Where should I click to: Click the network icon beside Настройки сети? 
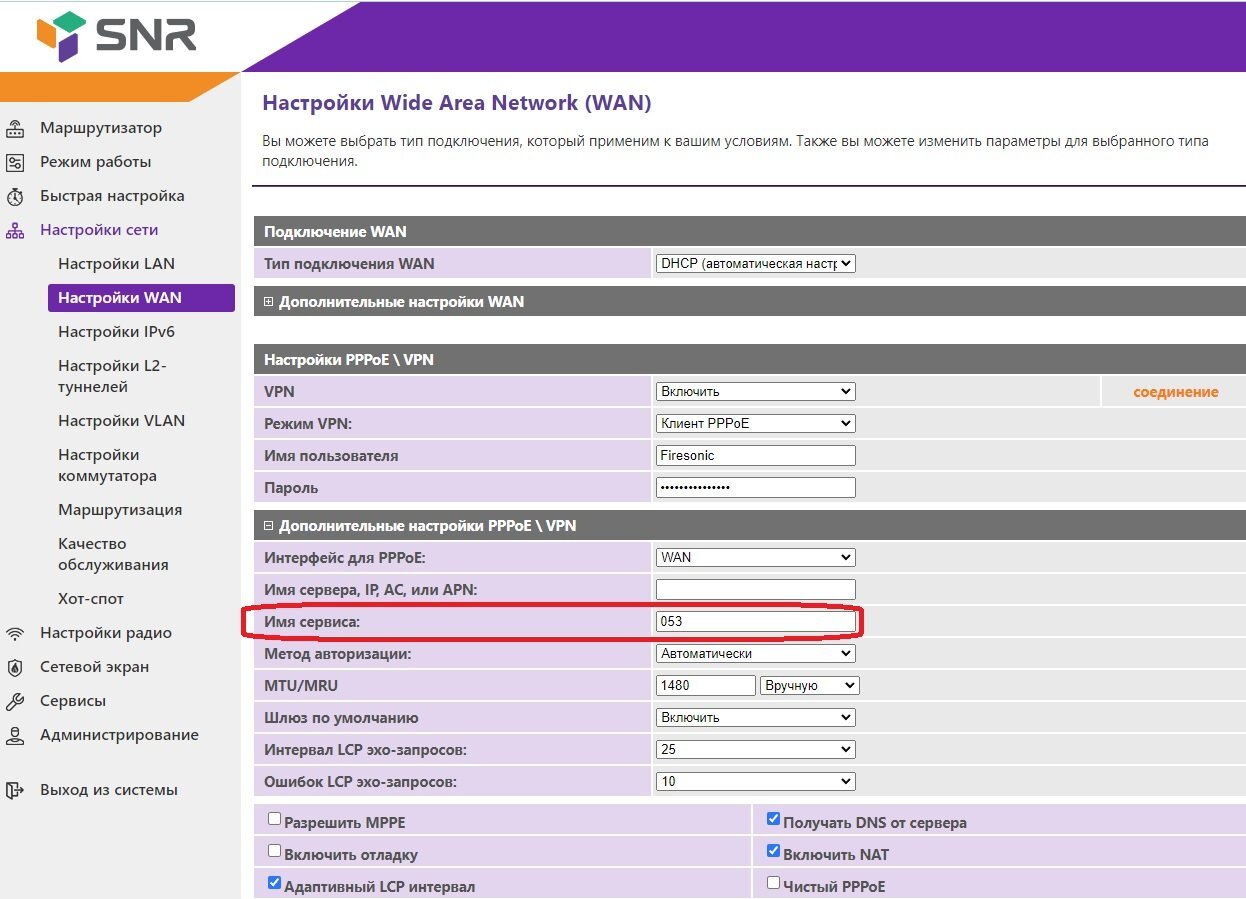coord(15,231)
